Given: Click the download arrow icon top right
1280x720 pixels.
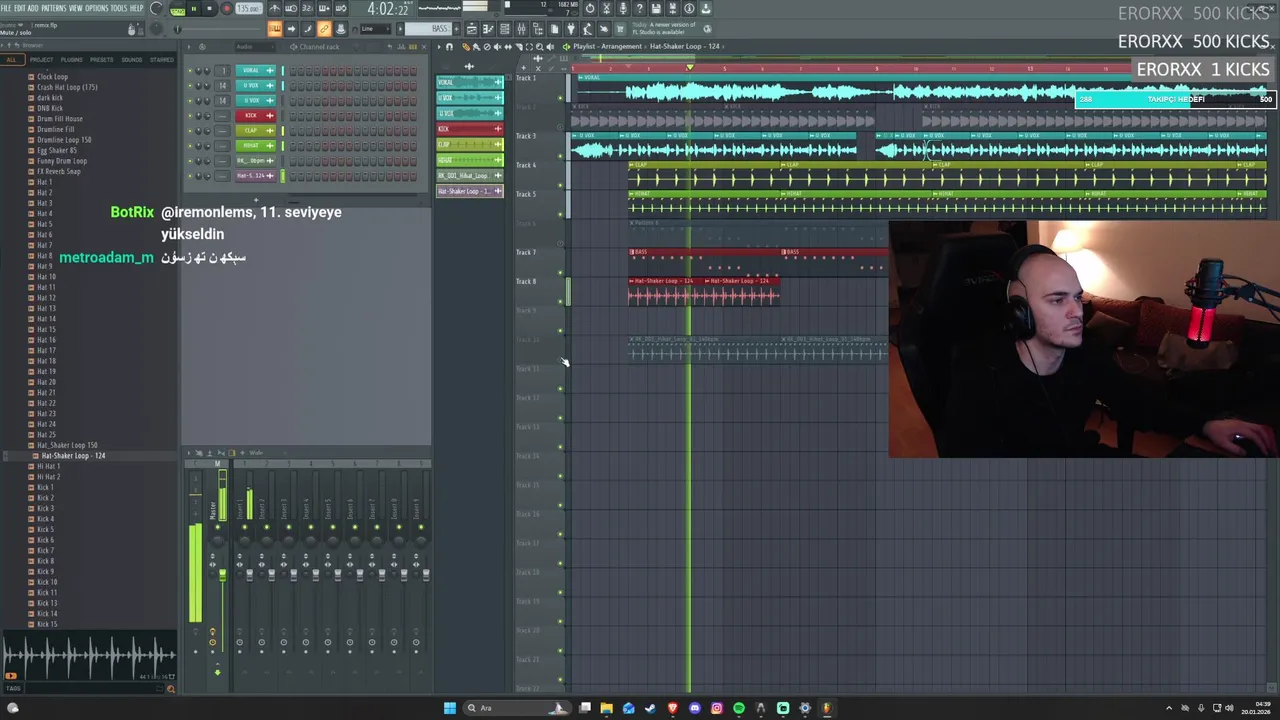Looking at the screenshot, I should pos(705,8).
